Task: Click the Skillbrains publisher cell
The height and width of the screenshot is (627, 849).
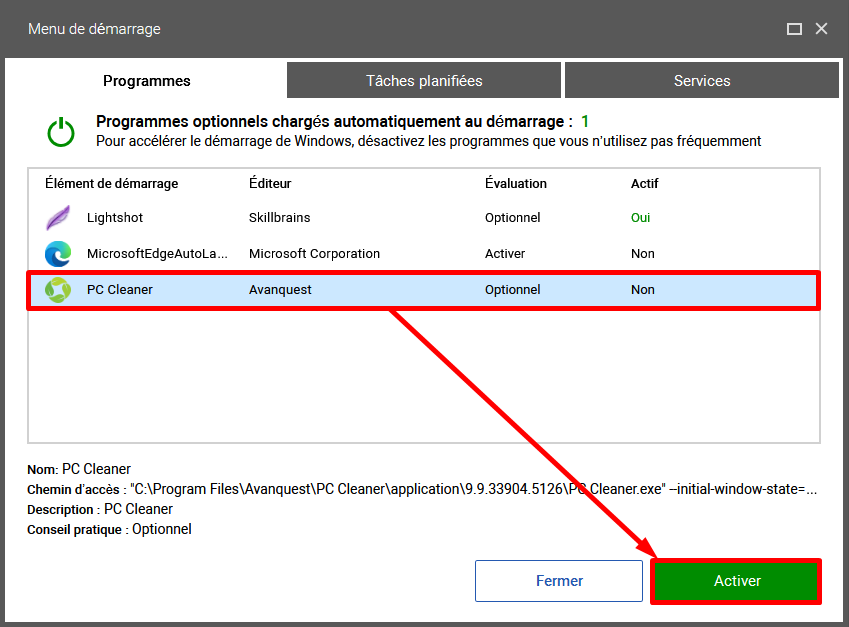Action: pyautogui.click(x=279, y=218)
